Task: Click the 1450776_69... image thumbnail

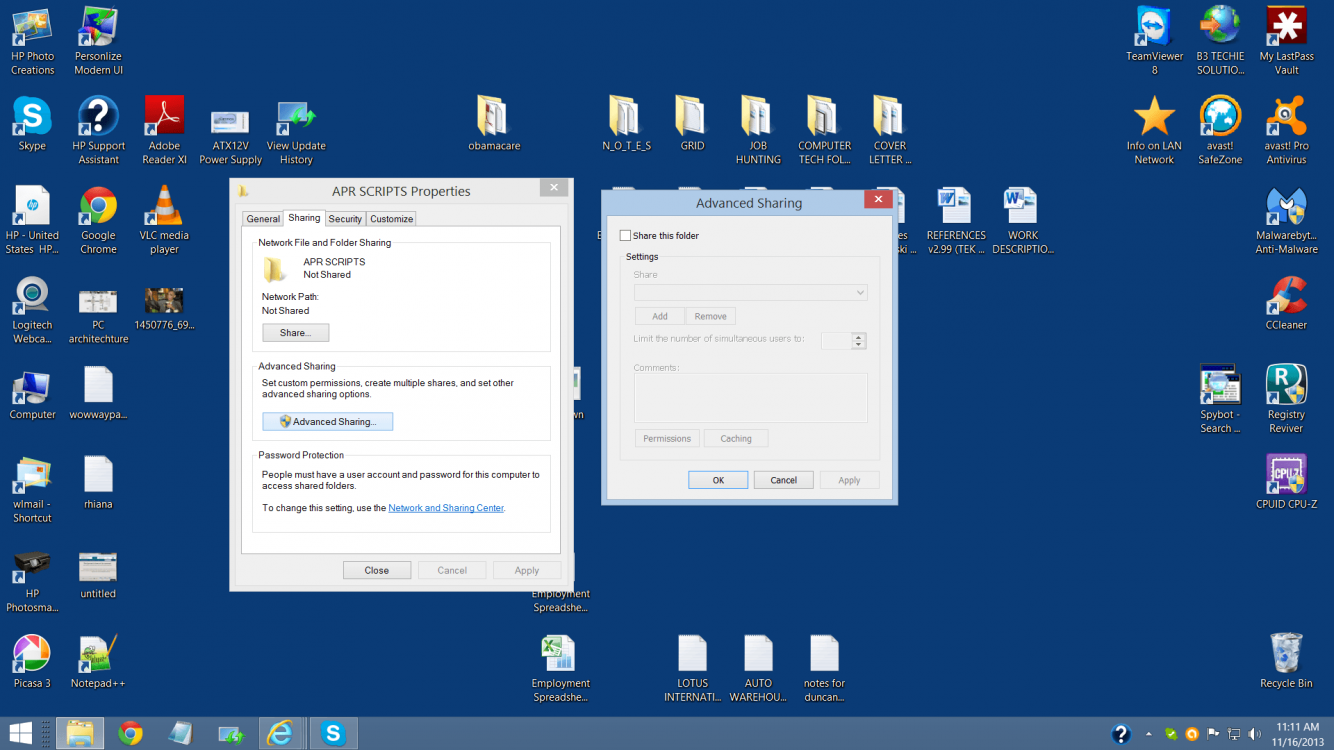Action: [x=164, y=307]
